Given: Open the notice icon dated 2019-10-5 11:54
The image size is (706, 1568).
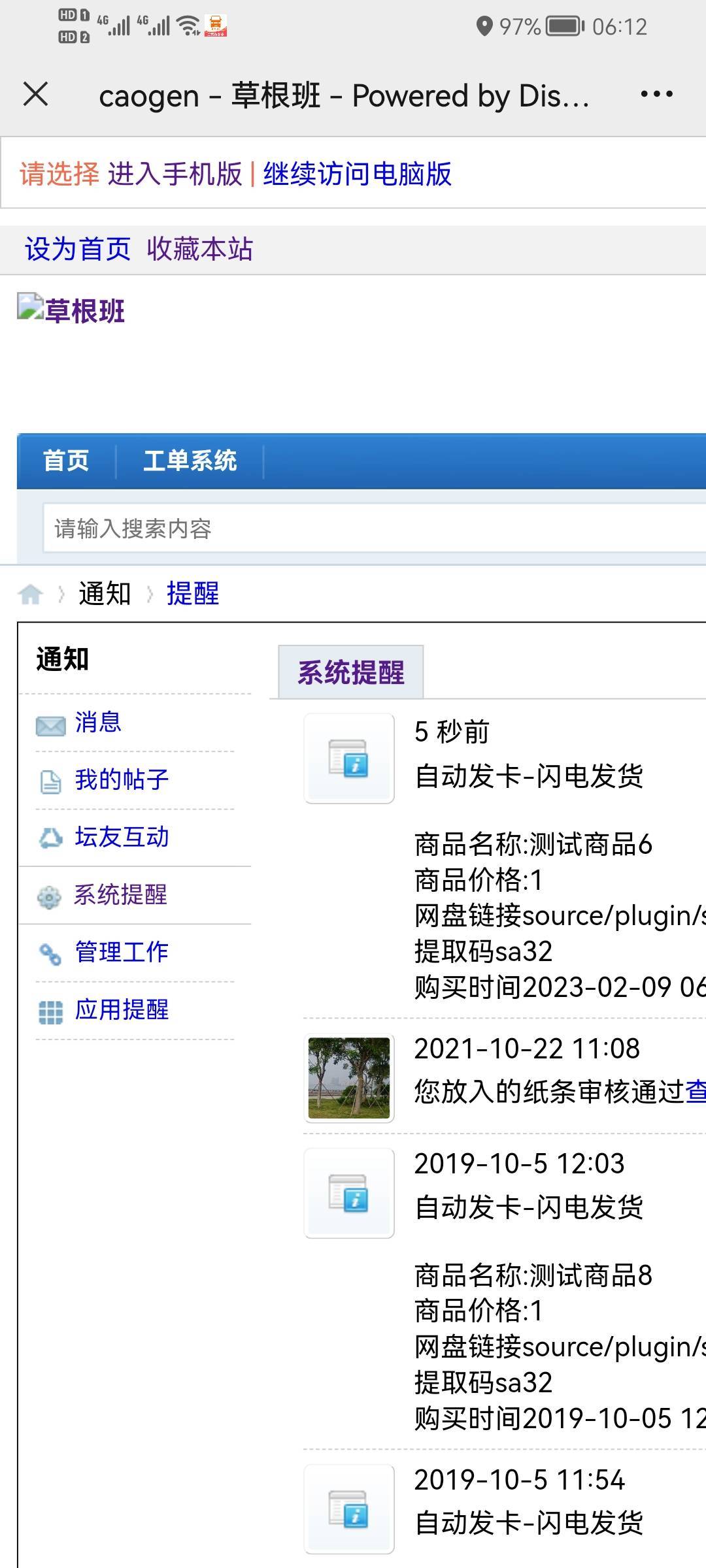Looking at the screenshot, I should pyautogui.click(x=349, y=1509).
